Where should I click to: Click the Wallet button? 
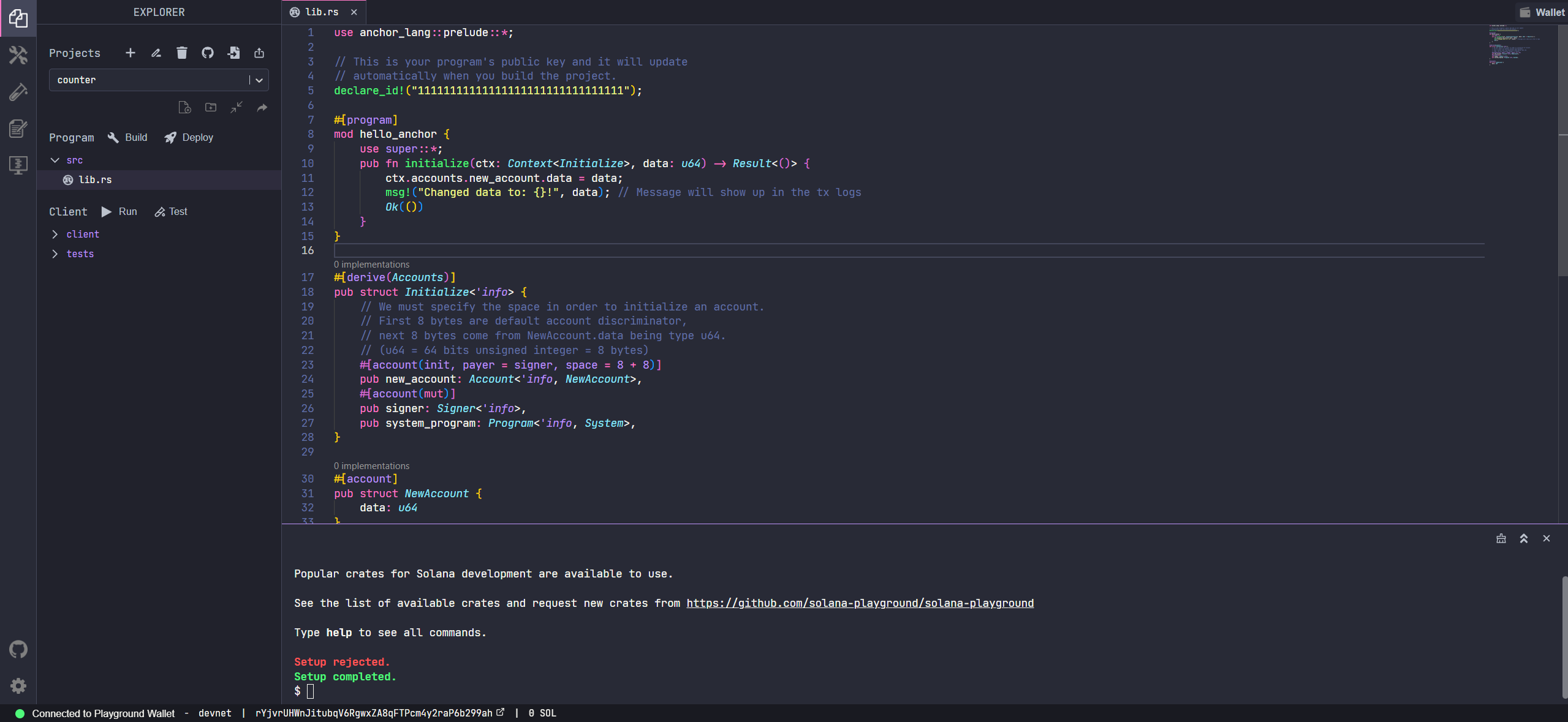coord(1543,12)
